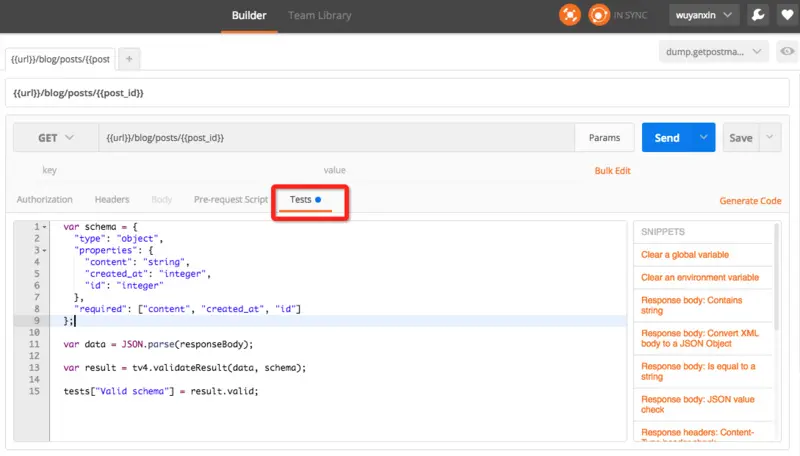Insert the Clear an environment variable snippet
The width and height of the screenshot is (800, 456).
point(700,277)
